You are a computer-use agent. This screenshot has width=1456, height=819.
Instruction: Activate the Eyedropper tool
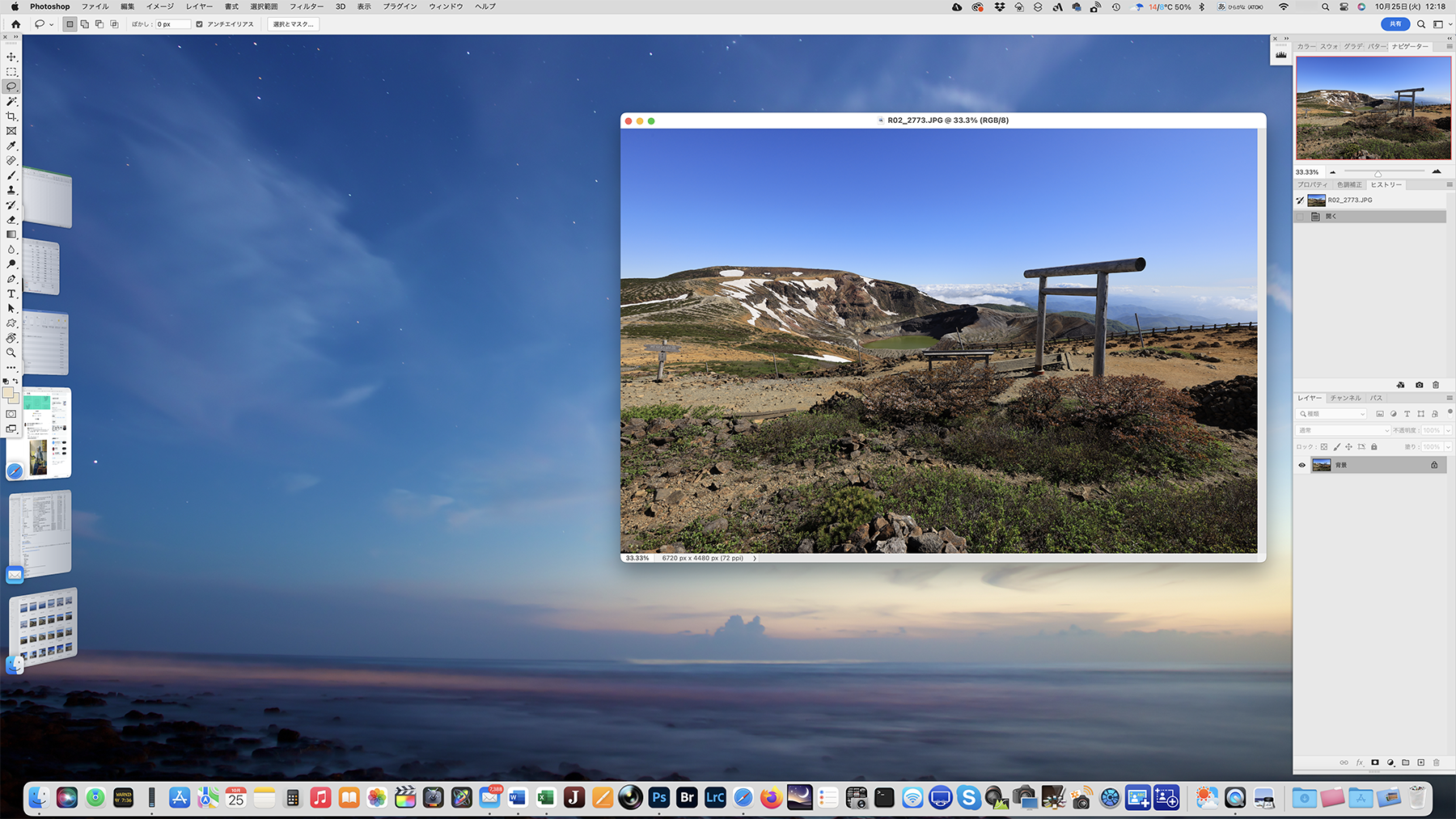[x=11, y=146]
